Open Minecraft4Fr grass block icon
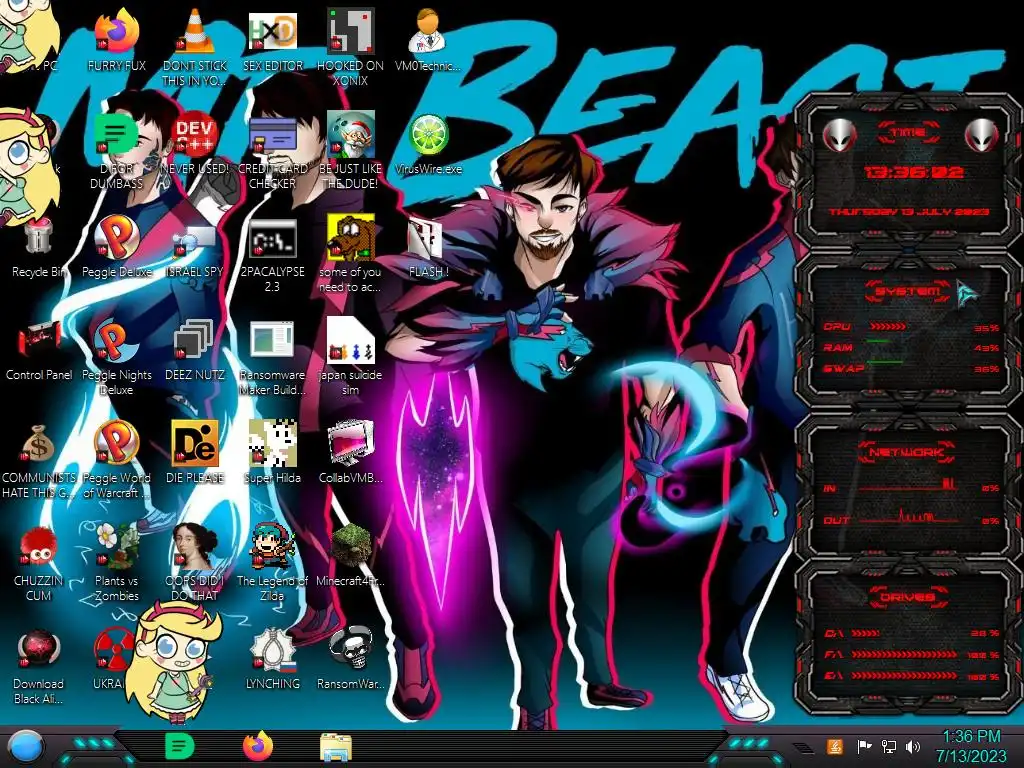The width and height of the screenshot is (1024, 768). pyautogui.click(x=350, y=546)
